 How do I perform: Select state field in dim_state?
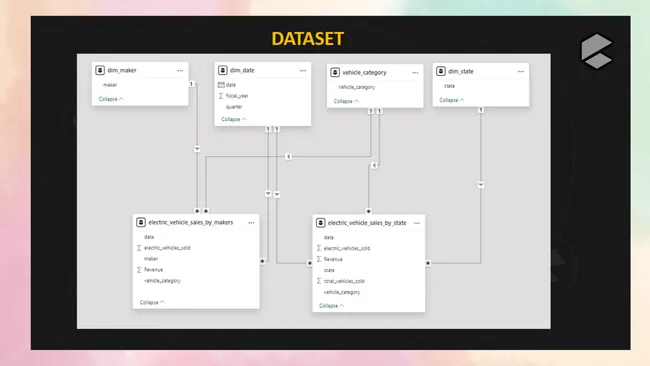pos(449,86)
